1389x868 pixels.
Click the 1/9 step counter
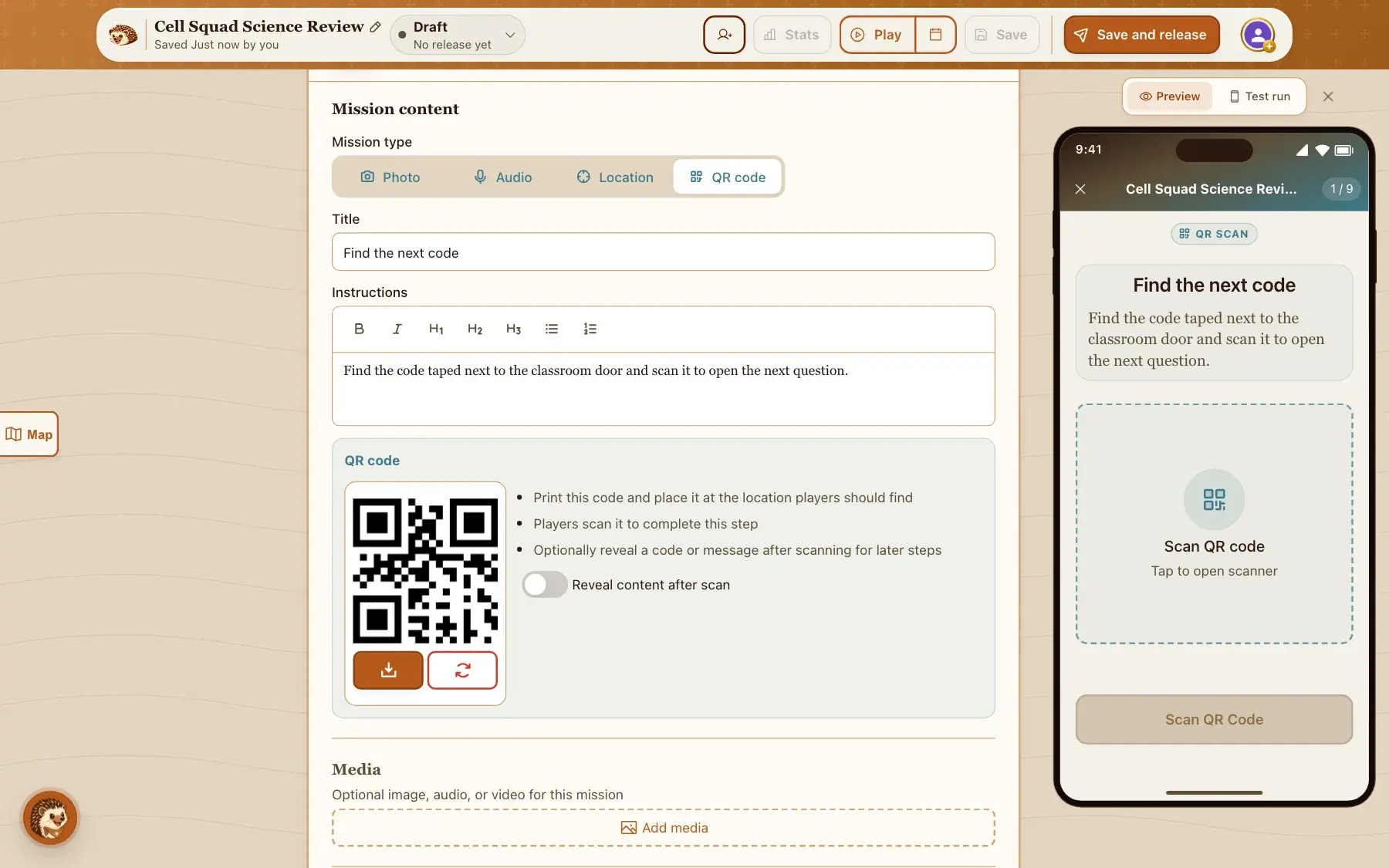click(1341, 189)
